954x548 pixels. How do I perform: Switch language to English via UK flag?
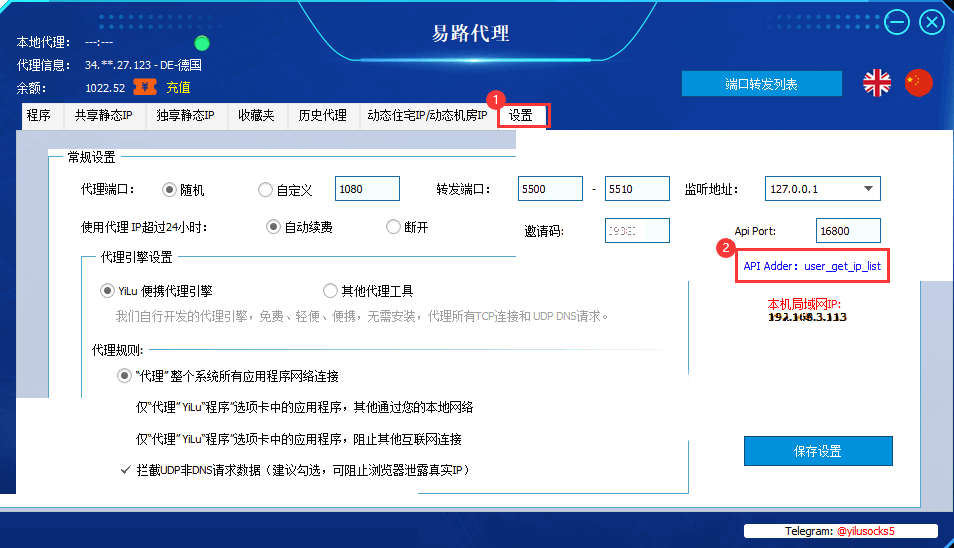coord(877,83)
